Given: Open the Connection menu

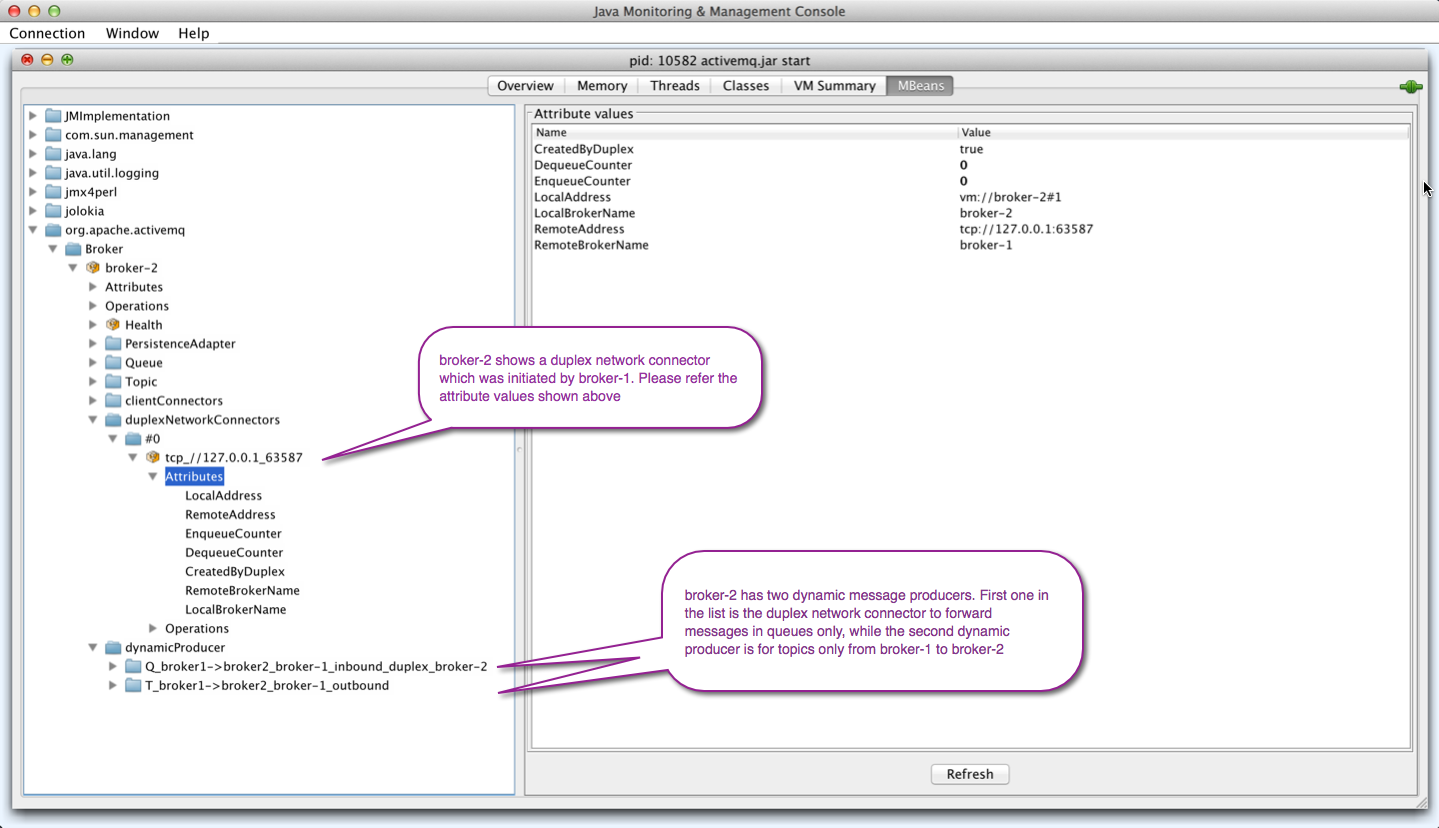Looking at the screenshot, I should [47, 33].
